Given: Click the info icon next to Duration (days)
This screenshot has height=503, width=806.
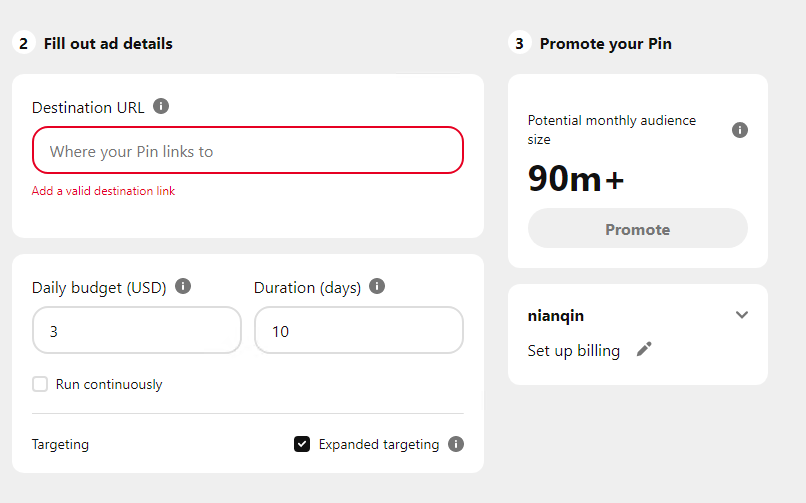Looking at the screenshot, I should (x=377, y=286).
